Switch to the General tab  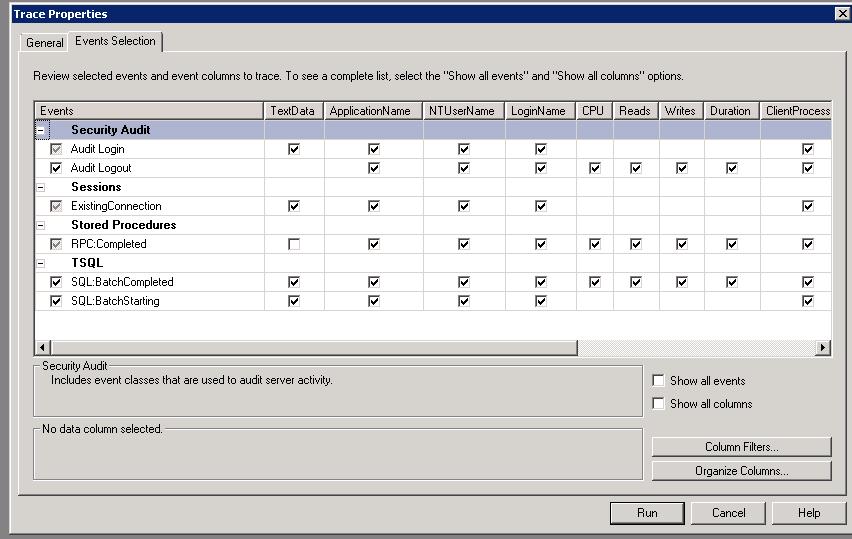pyautogui.click(x=45, y=43)
